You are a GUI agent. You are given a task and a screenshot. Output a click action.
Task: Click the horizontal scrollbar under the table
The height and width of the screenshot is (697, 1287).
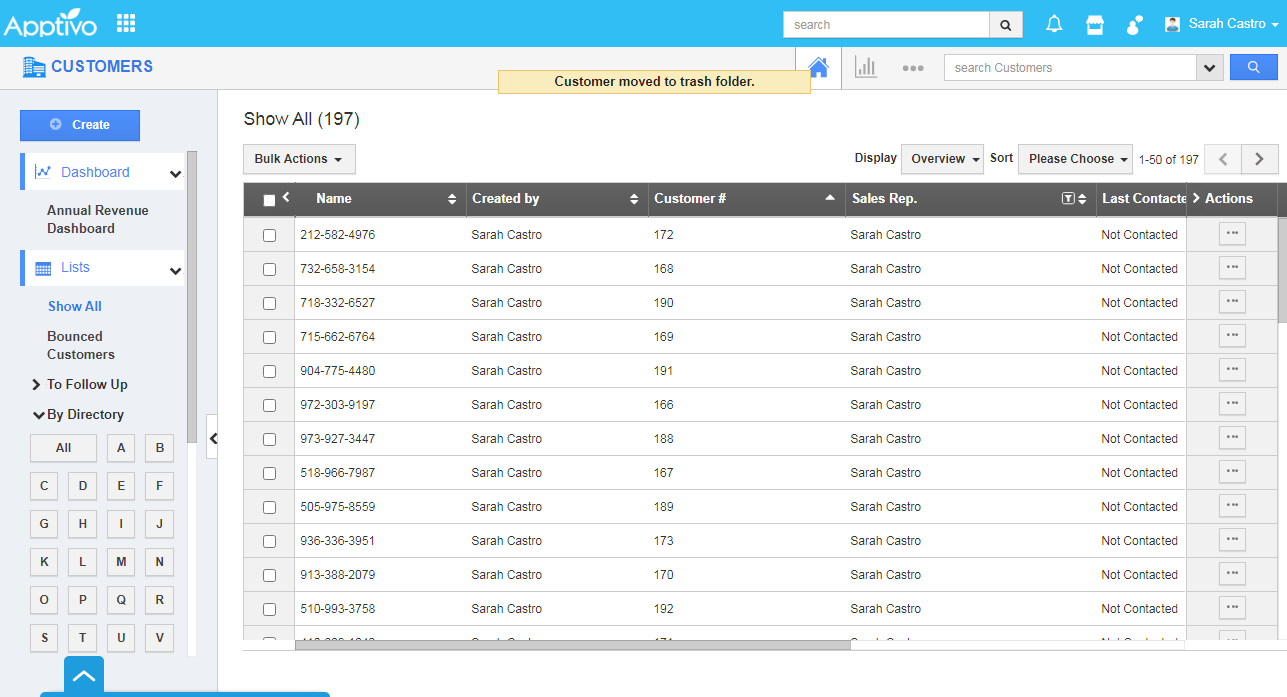click(572, 645)
